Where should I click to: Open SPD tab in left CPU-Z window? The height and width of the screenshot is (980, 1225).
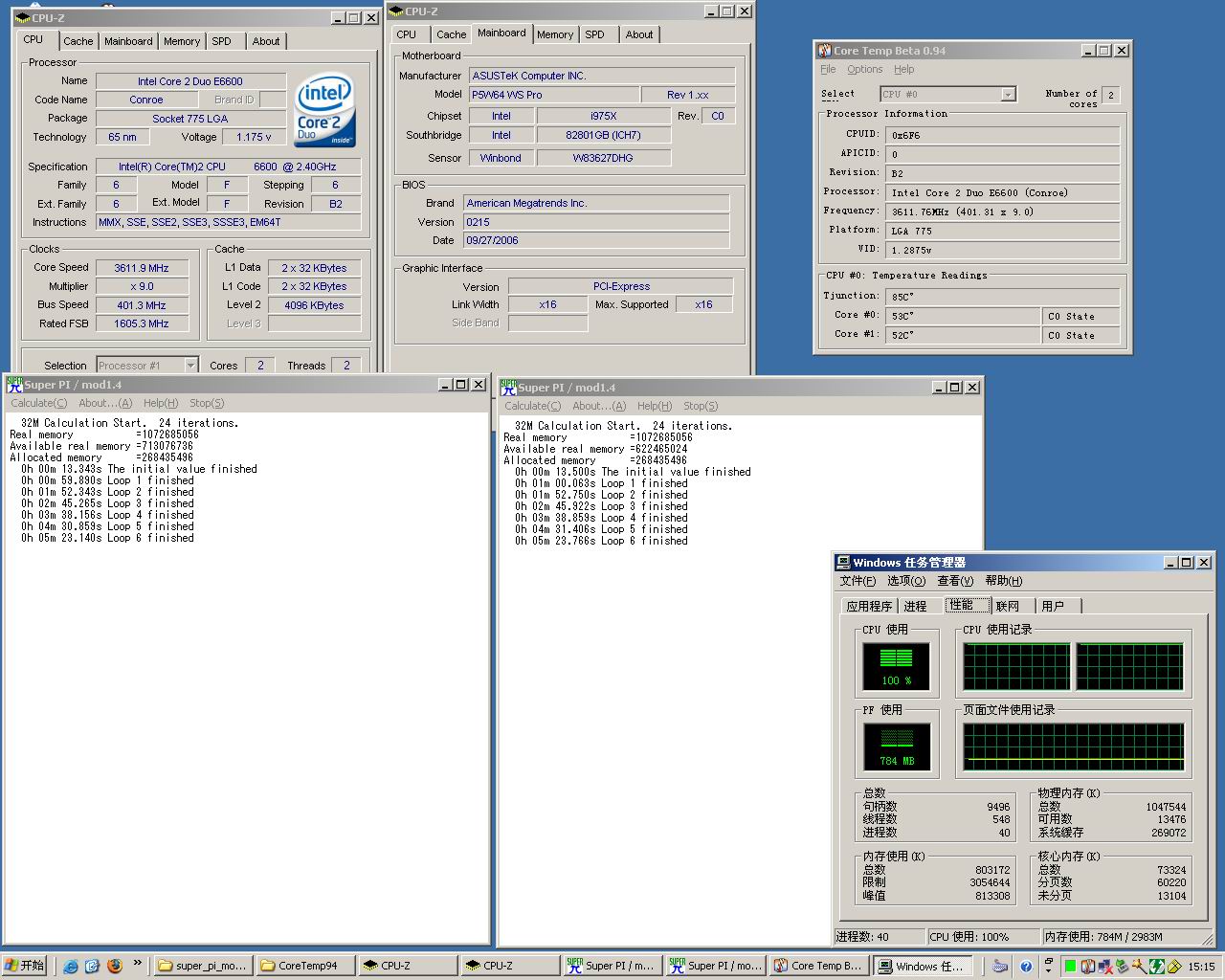(222, 41)
